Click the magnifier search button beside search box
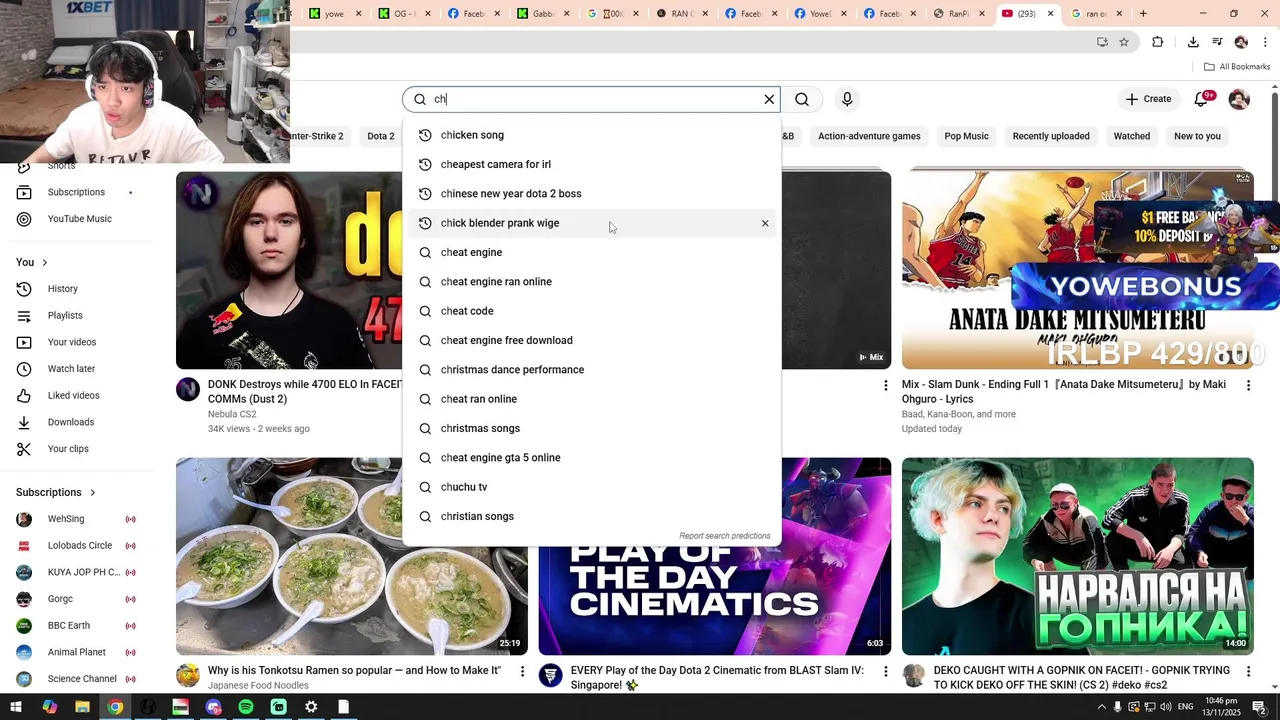This screenshot has width=1280, height=720. coord(802,99)
